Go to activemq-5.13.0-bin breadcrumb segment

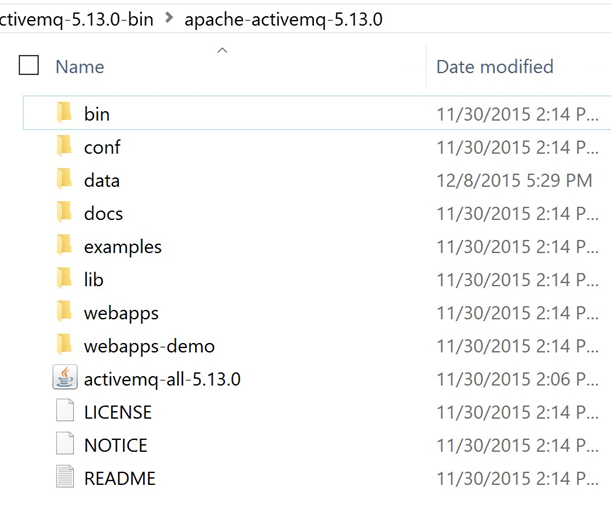pyautogui.click(x=77, y=19)
